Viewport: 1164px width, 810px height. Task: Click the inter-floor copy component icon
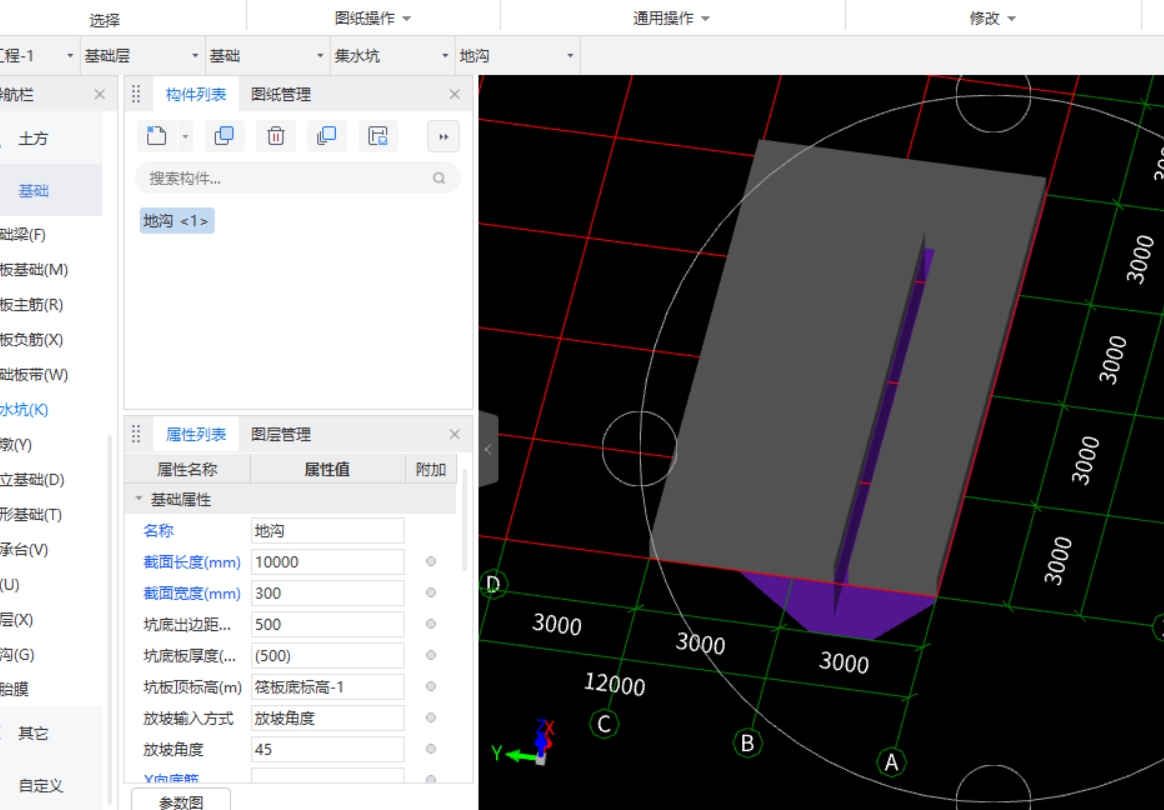pyautogui.click(x=327, y=136)
